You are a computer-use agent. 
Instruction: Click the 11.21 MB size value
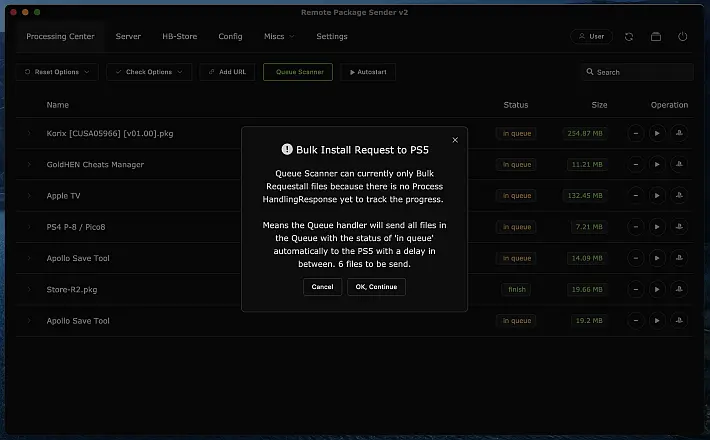point(587,165)
